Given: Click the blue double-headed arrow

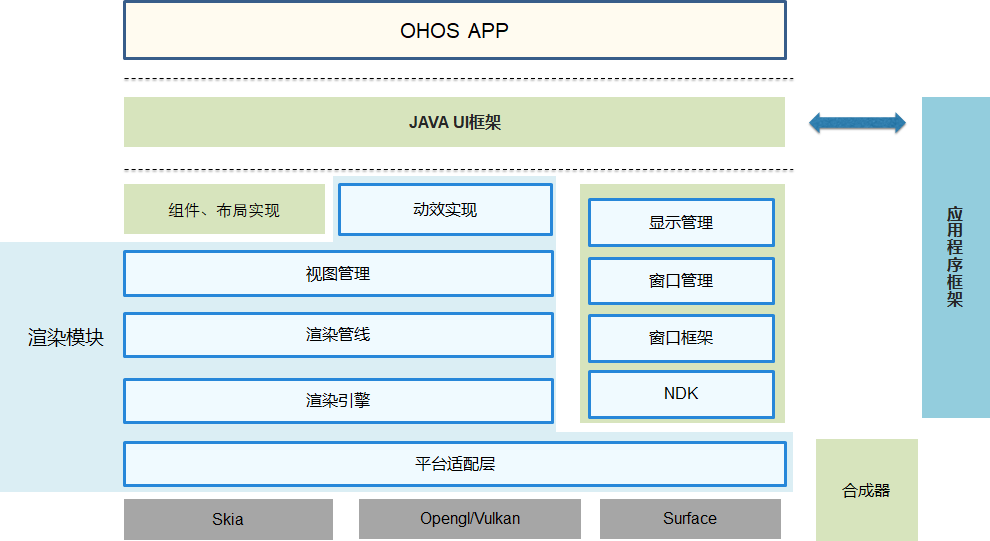Looking at the screenshot, I should pyautogui.click(x=857, y=123).
